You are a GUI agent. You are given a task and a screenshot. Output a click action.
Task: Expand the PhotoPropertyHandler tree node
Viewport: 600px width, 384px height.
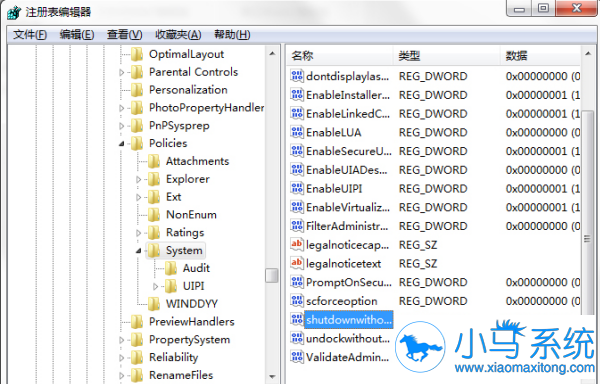point(122,108)
